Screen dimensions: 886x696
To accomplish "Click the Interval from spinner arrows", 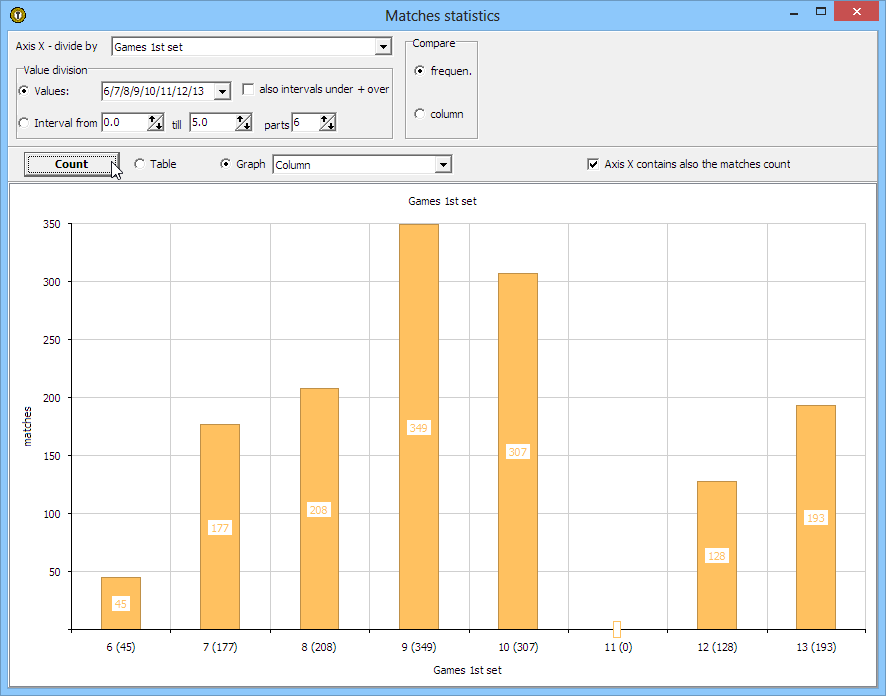I will (156, 123).
